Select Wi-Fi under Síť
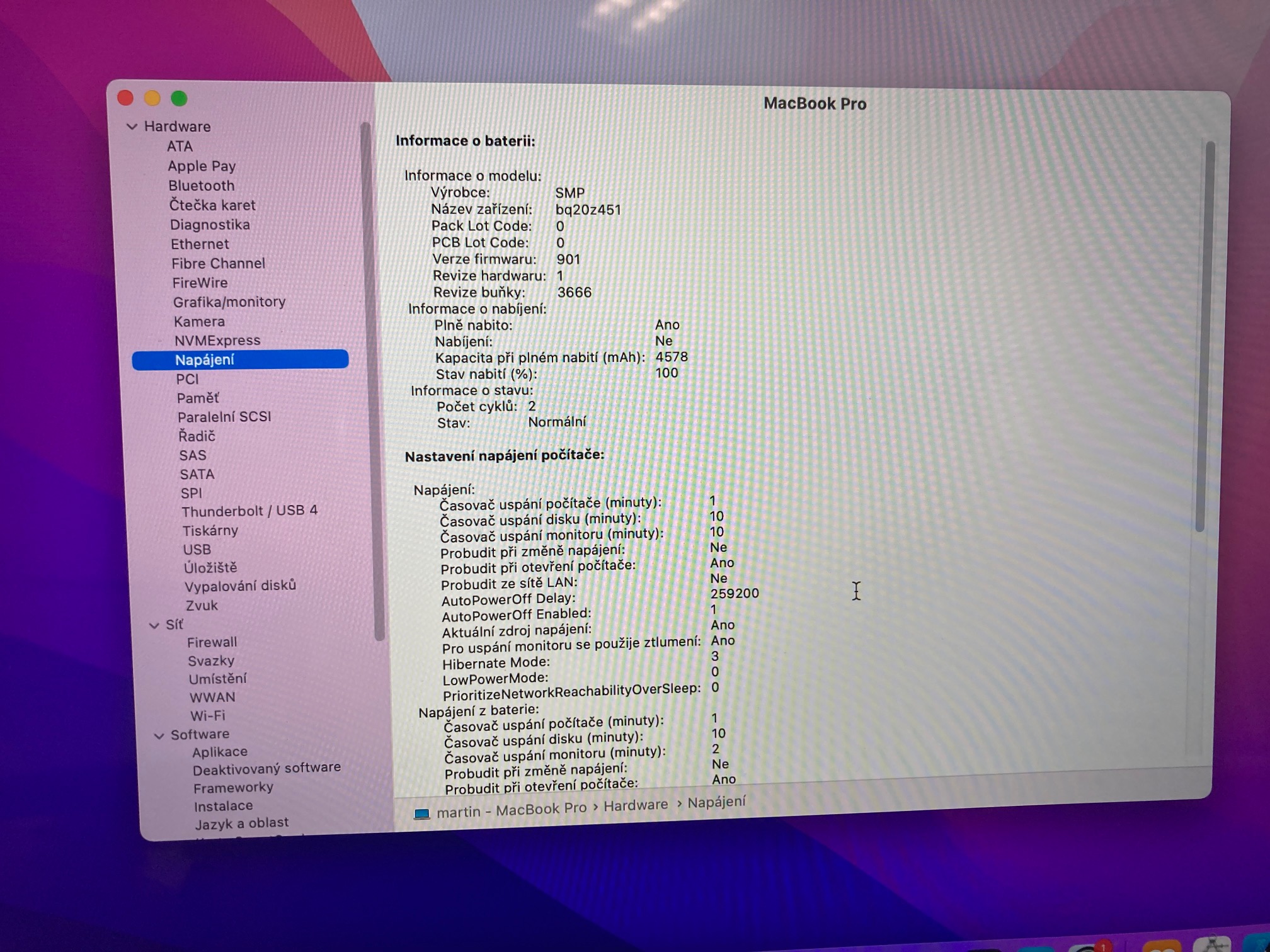 [x=207, y=716]
